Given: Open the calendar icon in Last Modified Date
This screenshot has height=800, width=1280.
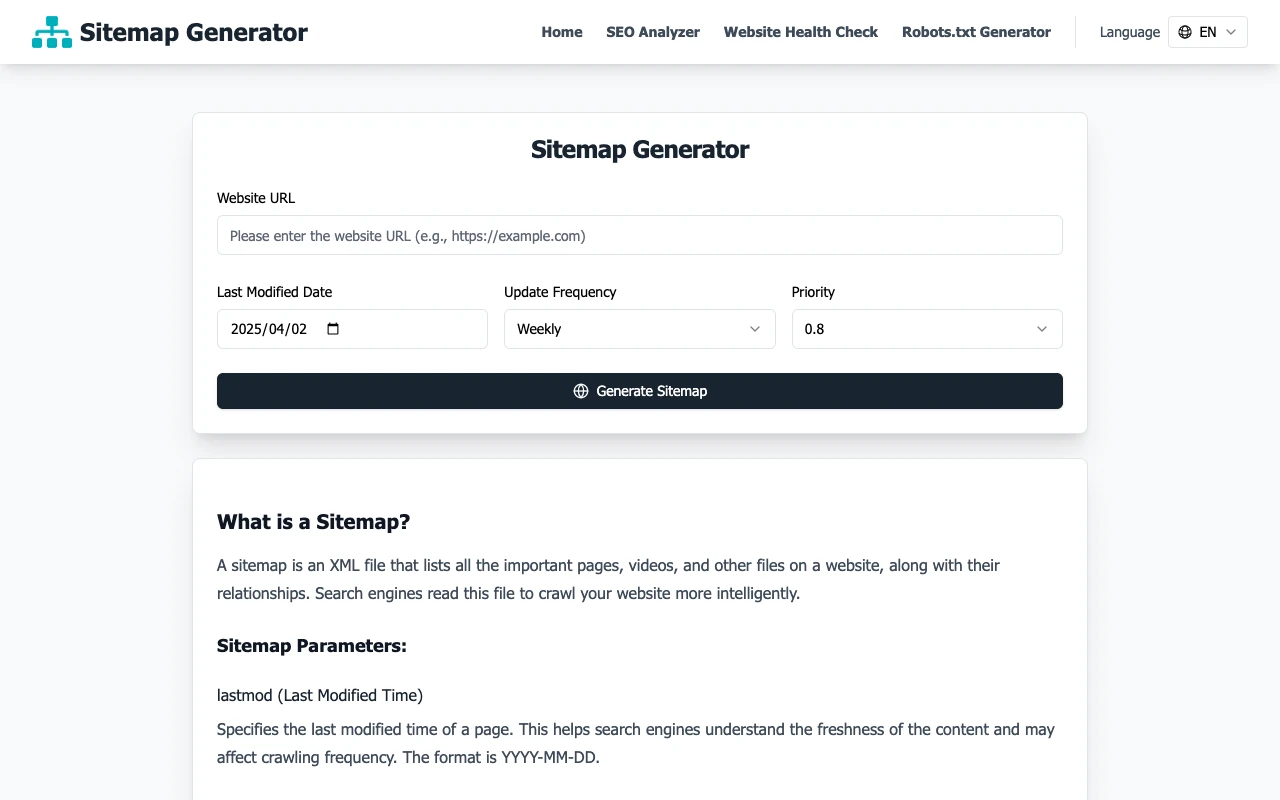Looking at the screenshot, I should (331, 328).
